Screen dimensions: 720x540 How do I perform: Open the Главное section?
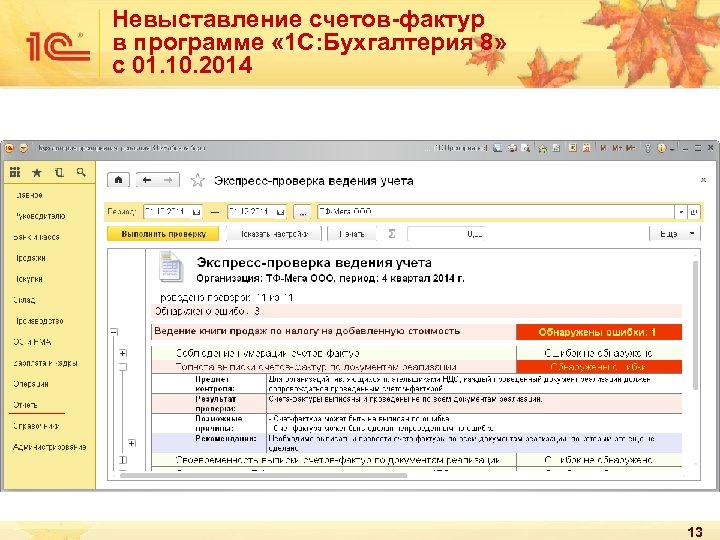point(29,195)
